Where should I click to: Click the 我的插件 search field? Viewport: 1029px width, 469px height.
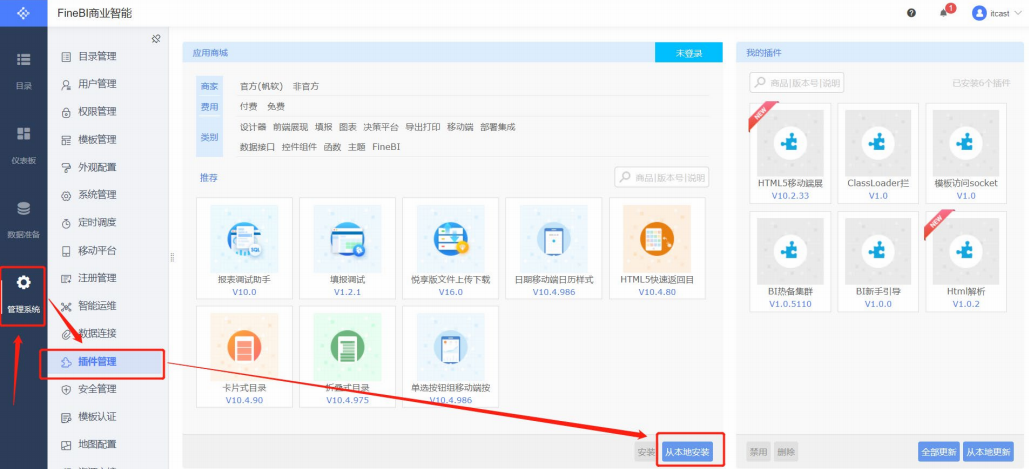797,83
